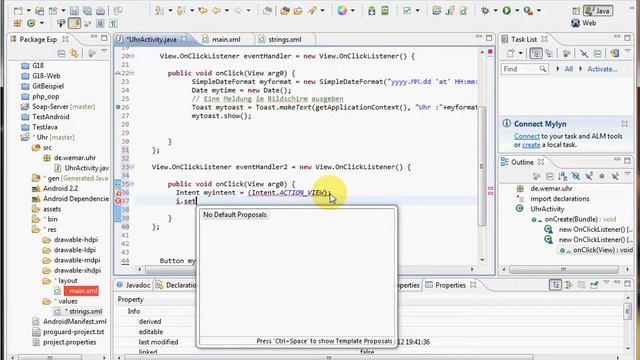Viewport: 640px width, 360px height.
Task: Toggle Link with Editor in Package Explorer
Action: pos(74,53)
